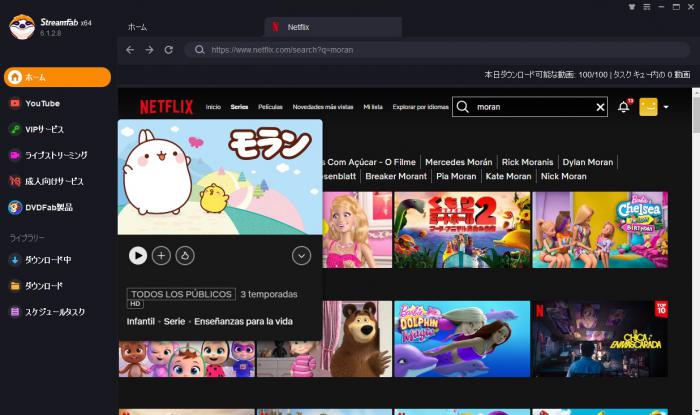The height and width of the screenshot is (415, 700).
Task: Open DVDFab製品 in the sidebar
Action: click(41, 208)
